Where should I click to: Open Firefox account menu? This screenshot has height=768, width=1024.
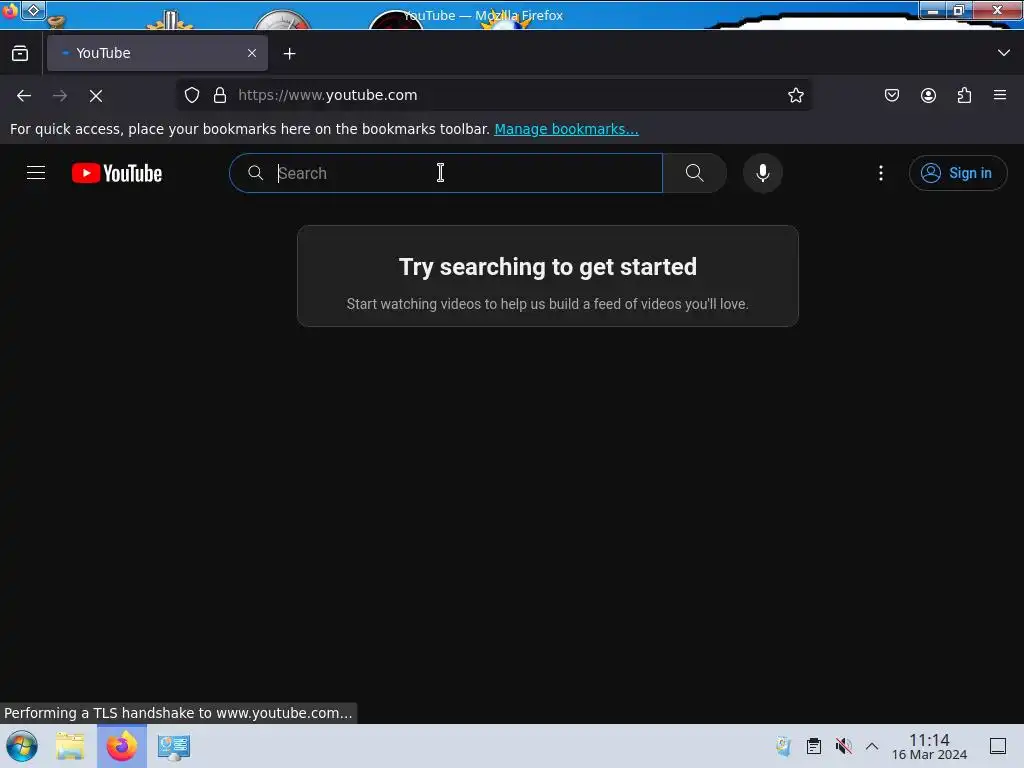pos(928,95)
